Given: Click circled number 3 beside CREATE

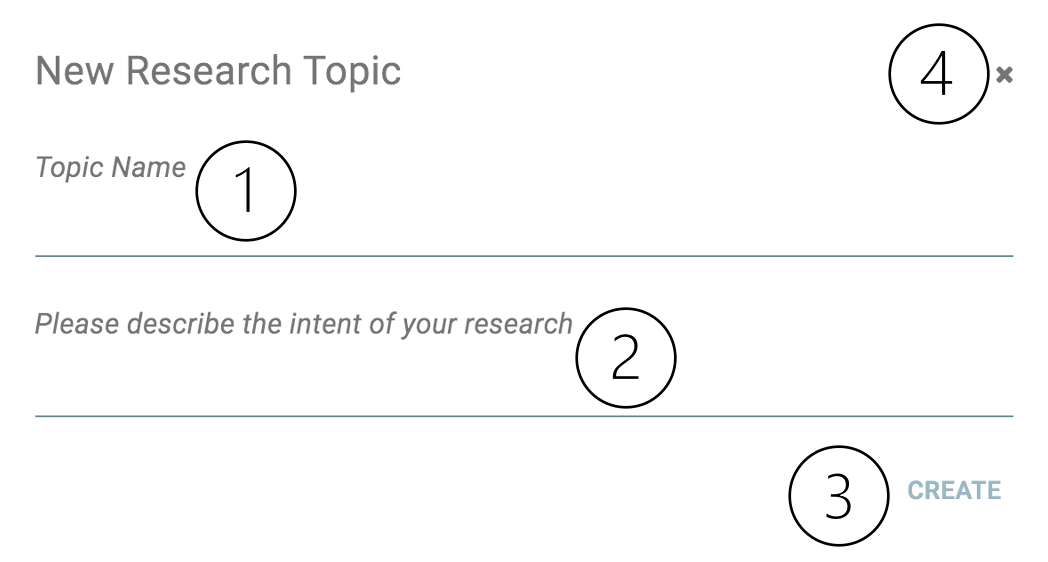Looking at the screenshot, I should (x=838, y=495).
